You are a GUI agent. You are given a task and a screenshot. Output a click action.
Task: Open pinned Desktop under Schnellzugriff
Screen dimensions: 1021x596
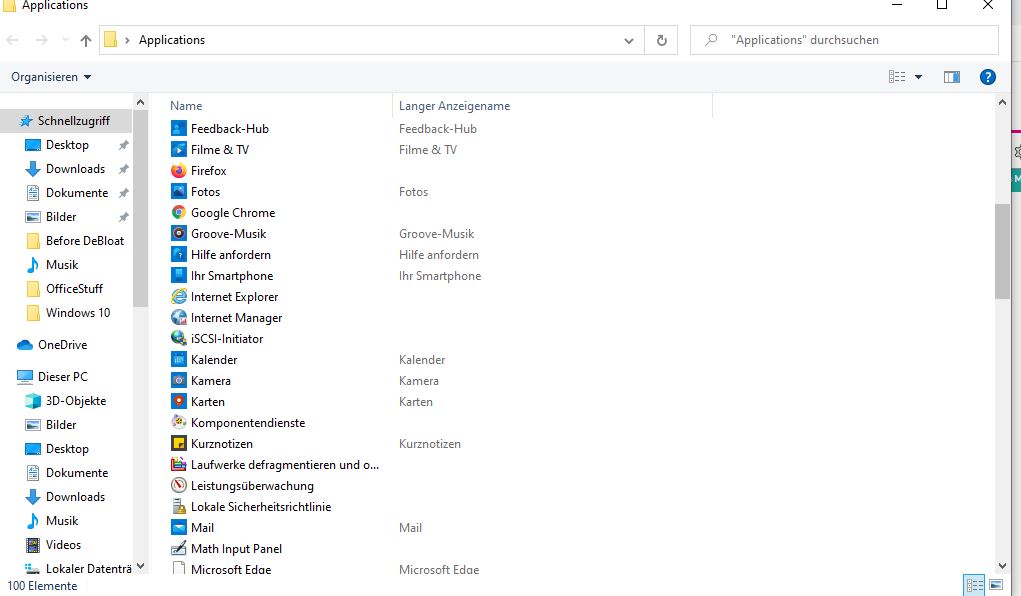pyautogui.click(x=66, y=145)
